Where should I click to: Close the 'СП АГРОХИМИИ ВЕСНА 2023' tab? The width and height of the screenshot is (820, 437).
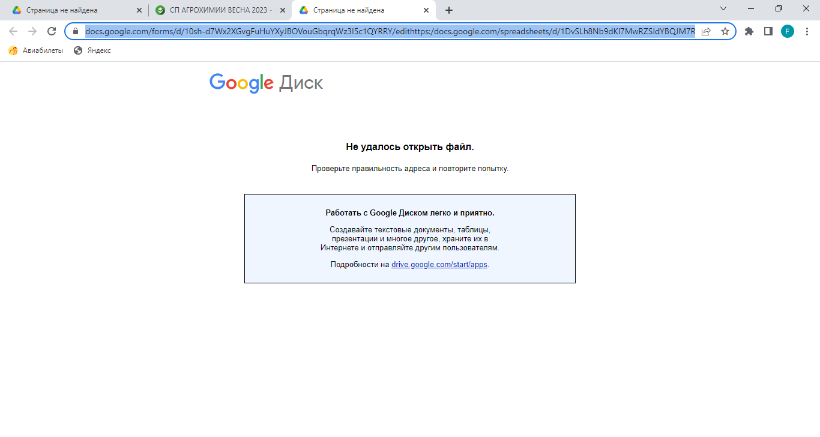pyautogui.click(x=282, y=10)
